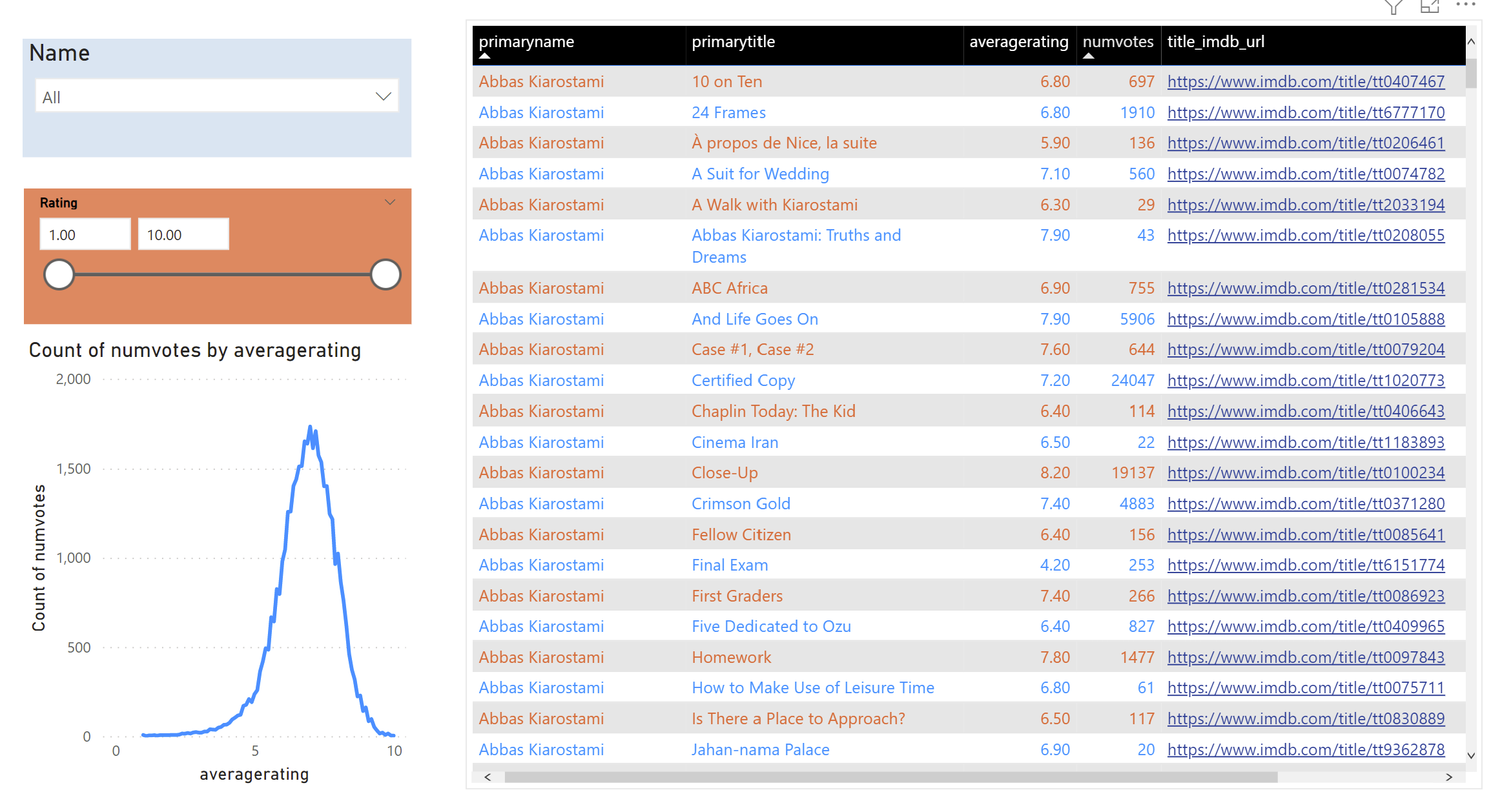Click the right Rating slider handle
This screenshot has height=812, width=1511.
click(385, 274)
